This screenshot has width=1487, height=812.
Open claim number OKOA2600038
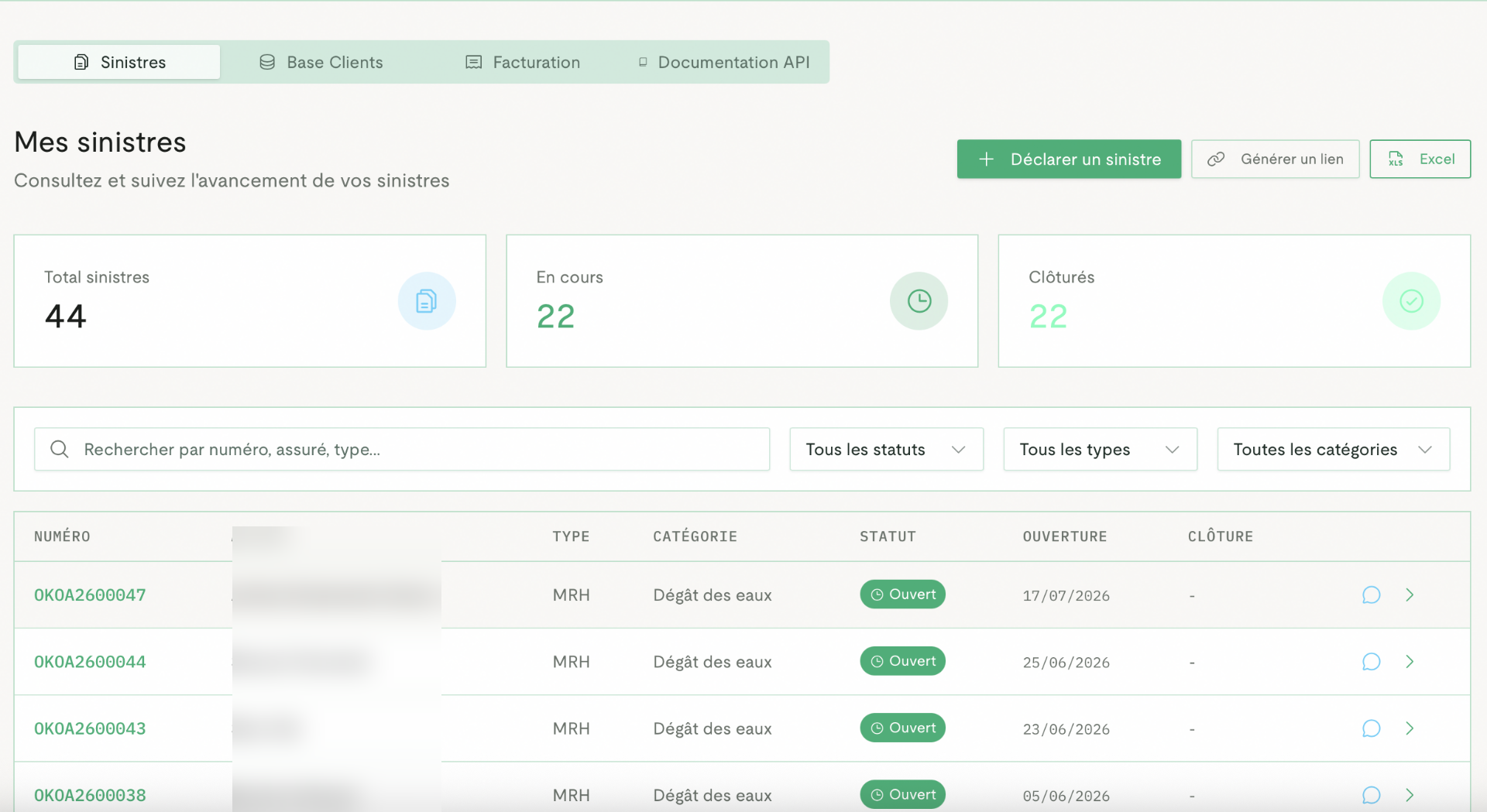[x=90, y=795]
